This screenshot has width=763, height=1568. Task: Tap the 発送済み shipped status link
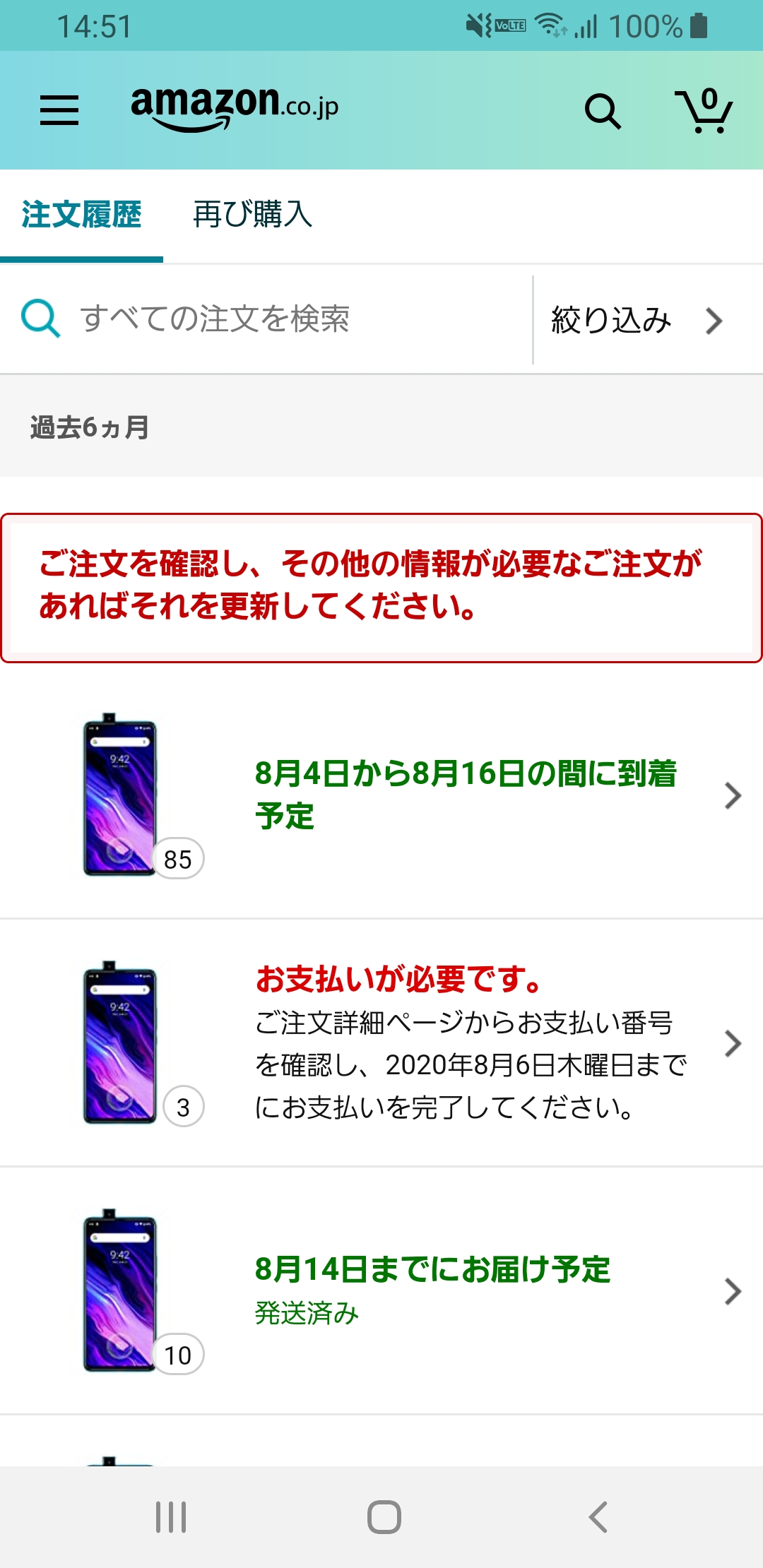(x=307, y=1313)
